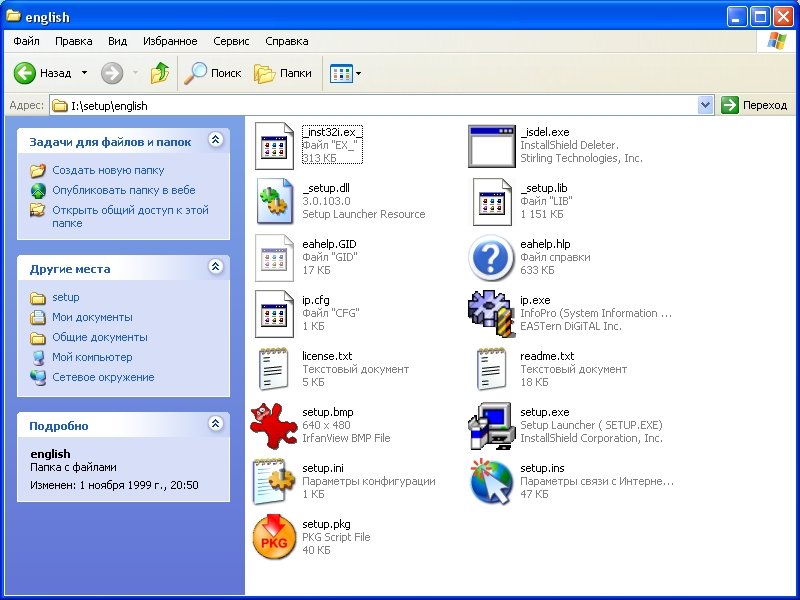Collapse the Подробно details panel
The image size is (800, 600).
coord(215,424)
